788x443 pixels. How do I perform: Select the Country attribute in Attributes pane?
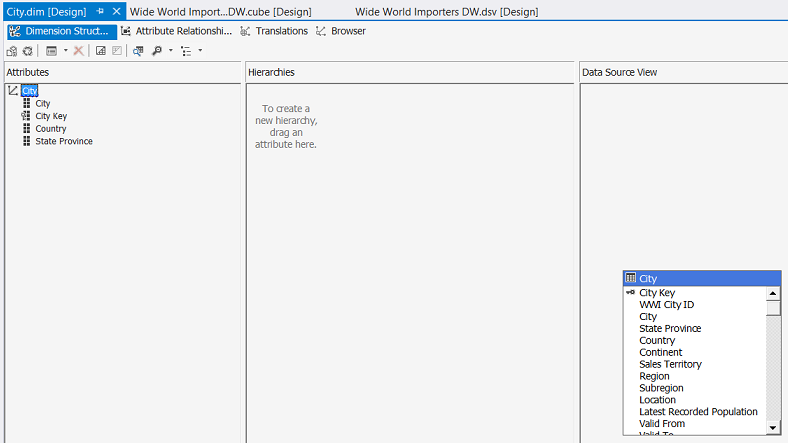(x=51, y=129)
